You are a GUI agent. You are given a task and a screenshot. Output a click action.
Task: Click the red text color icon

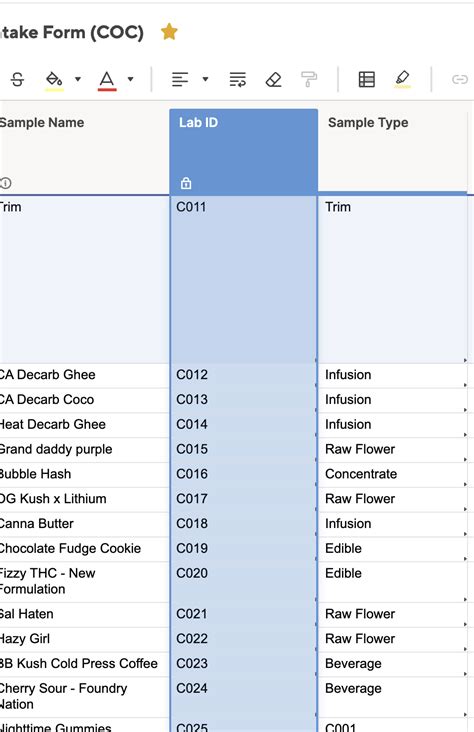tap(107, 80)
